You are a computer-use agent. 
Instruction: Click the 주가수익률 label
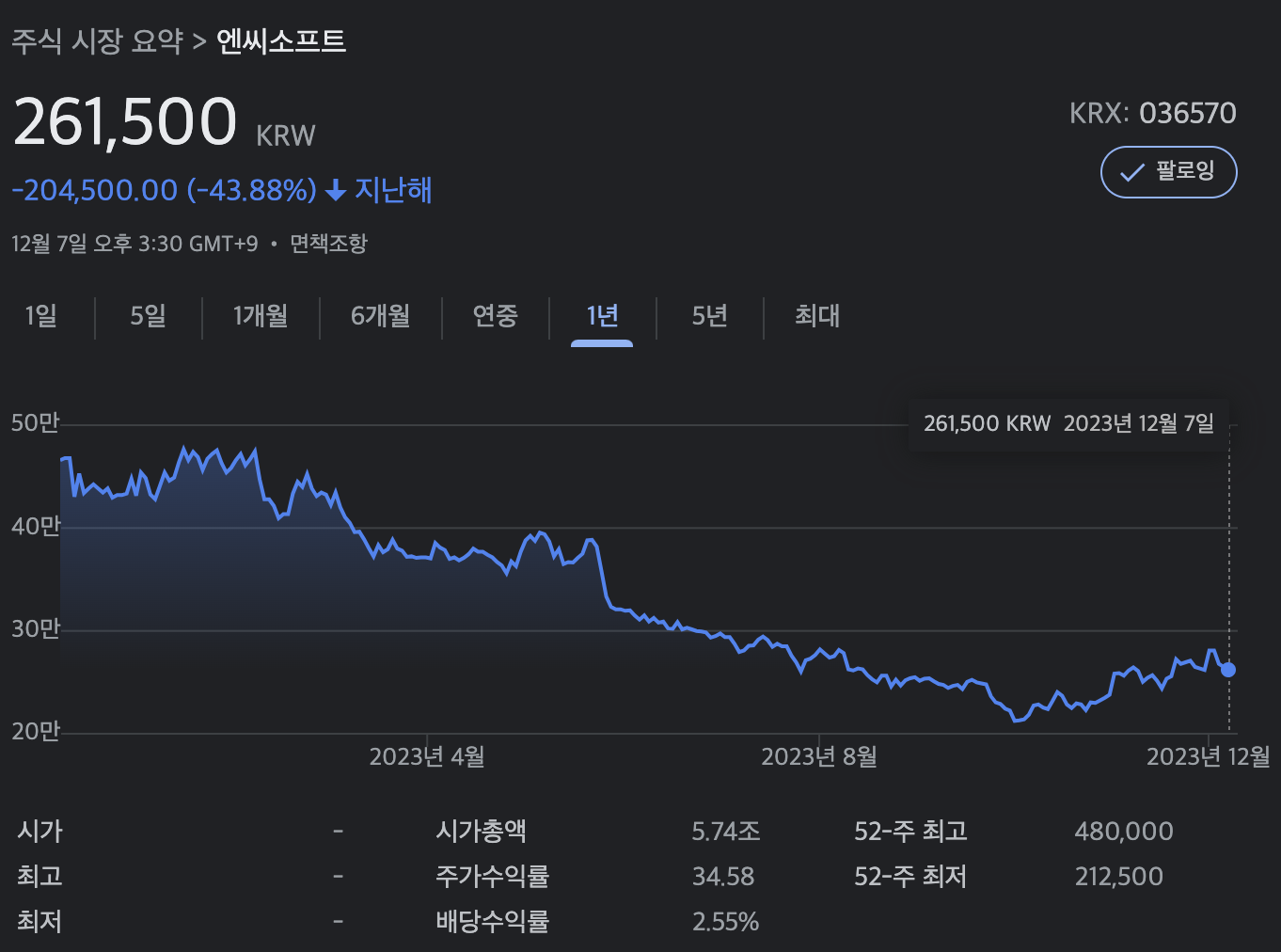coord(492,877)
